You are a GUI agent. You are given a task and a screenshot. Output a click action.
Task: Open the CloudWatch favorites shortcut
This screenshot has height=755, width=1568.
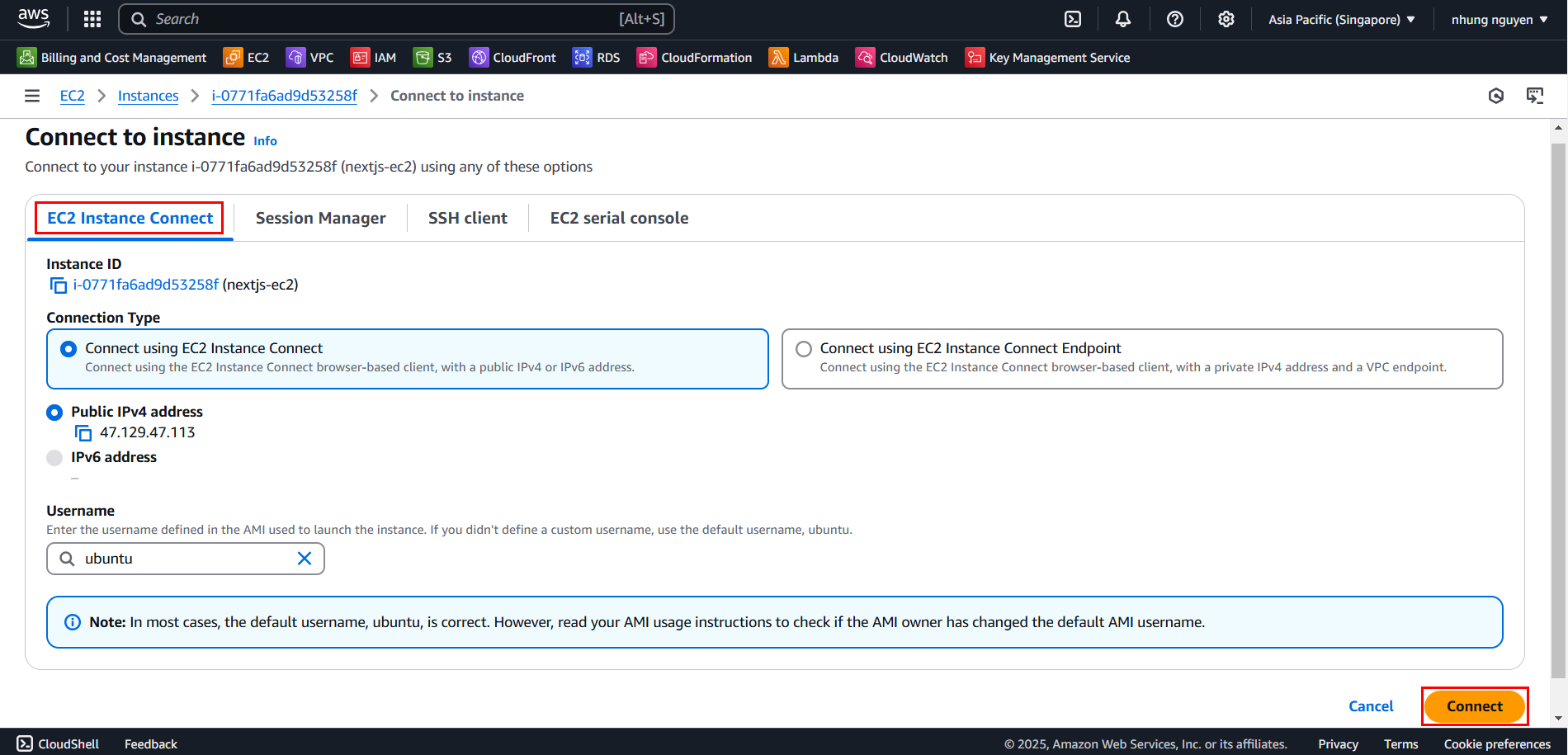pos(902,57)
